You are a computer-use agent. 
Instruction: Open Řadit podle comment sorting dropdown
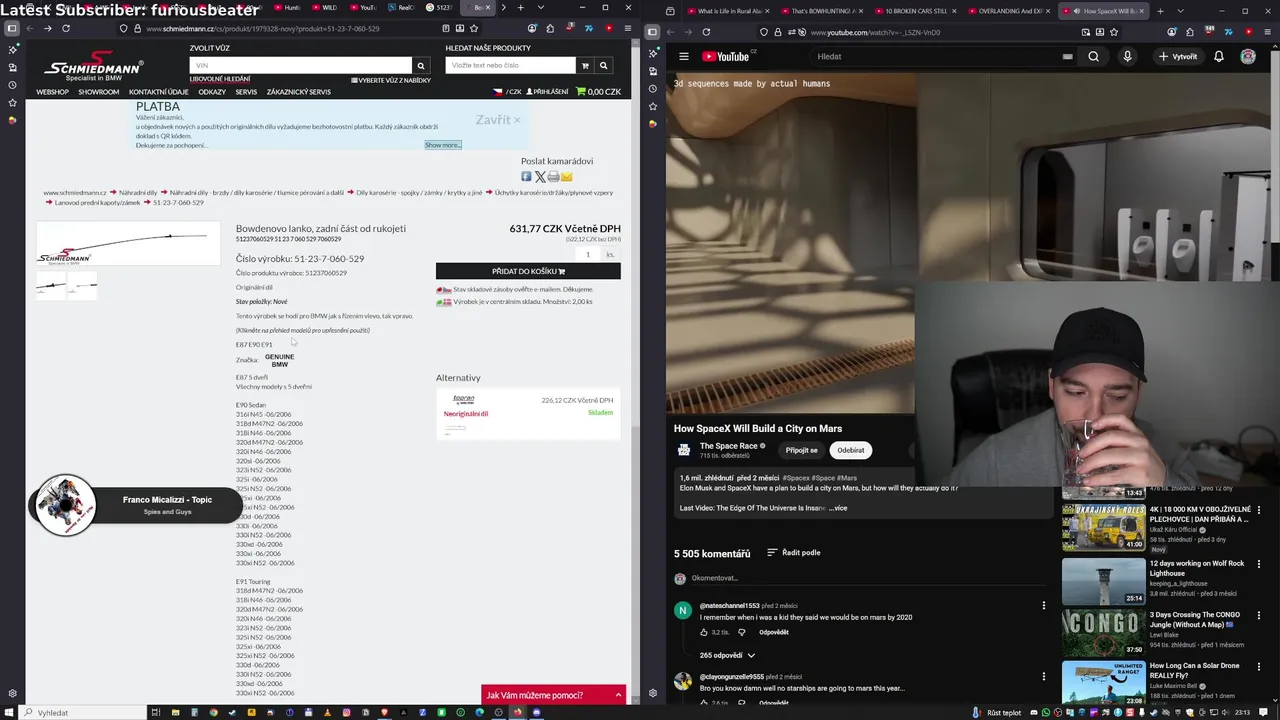[x=794, y=553]
